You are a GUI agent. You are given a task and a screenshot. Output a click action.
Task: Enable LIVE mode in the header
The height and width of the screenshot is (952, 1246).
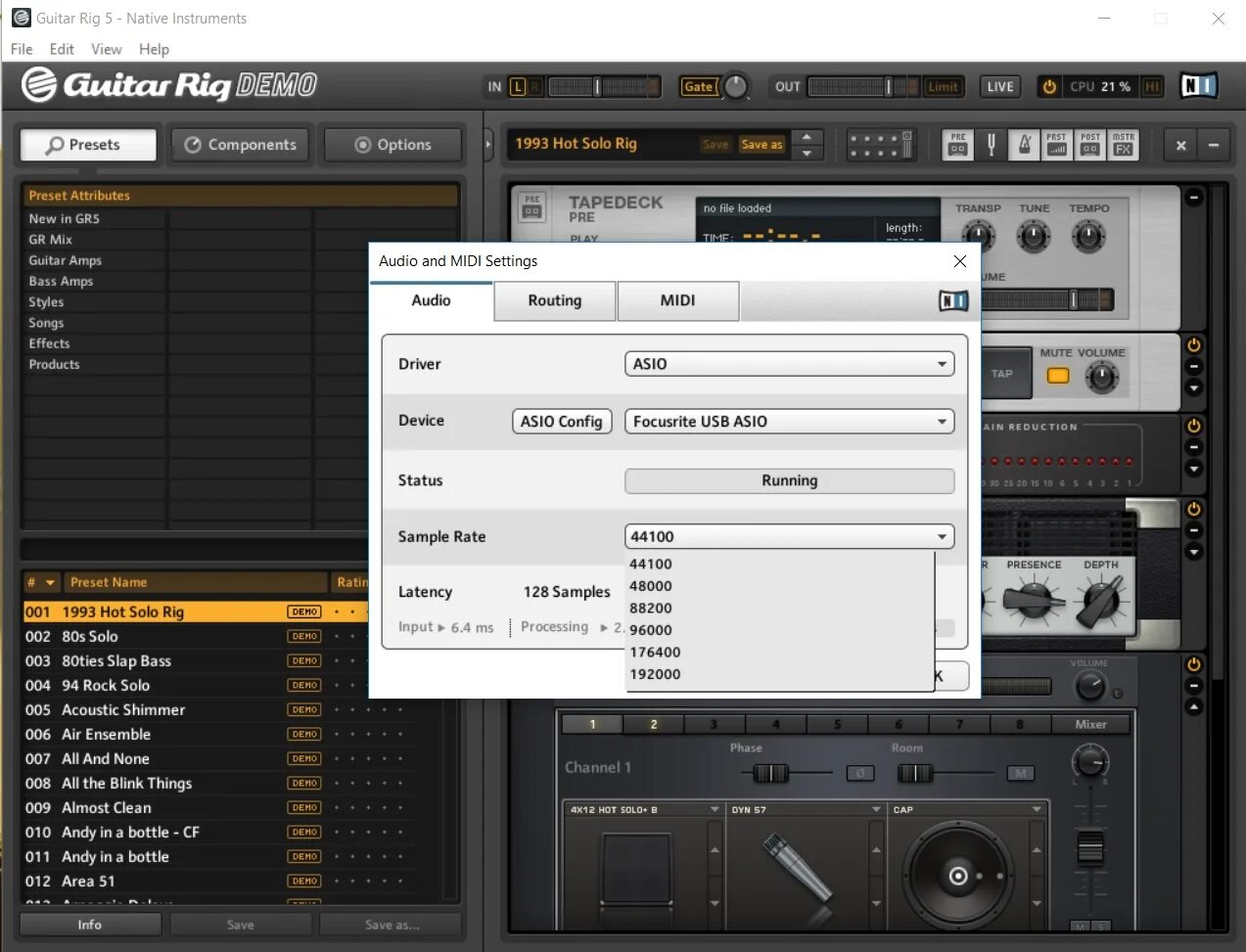click(x=999, y=86)
